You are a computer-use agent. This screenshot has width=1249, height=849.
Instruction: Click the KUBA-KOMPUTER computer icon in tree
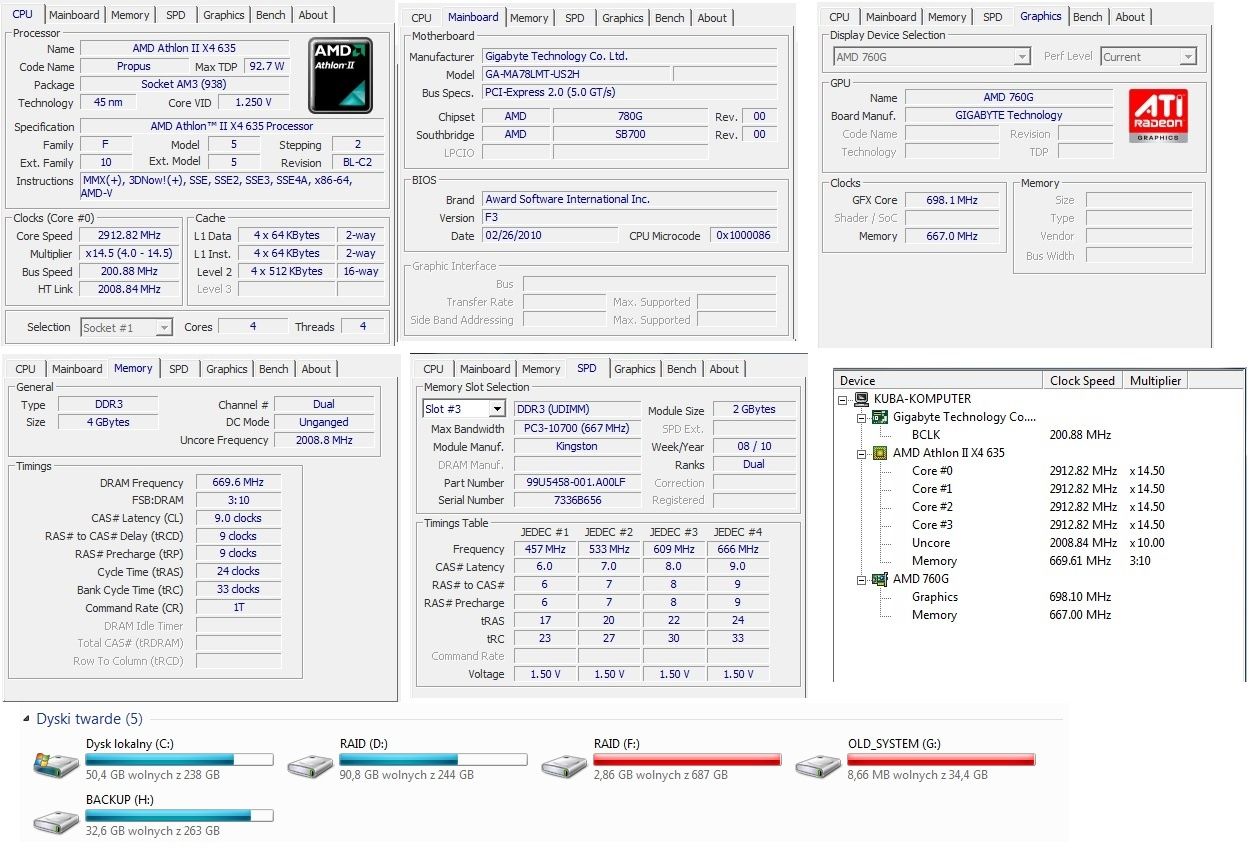(x=863, y=399)
